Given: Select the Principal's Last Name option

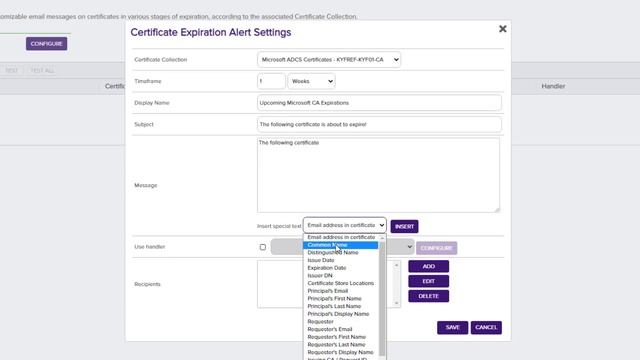Looking at the screenshot, I should [341, 306].
